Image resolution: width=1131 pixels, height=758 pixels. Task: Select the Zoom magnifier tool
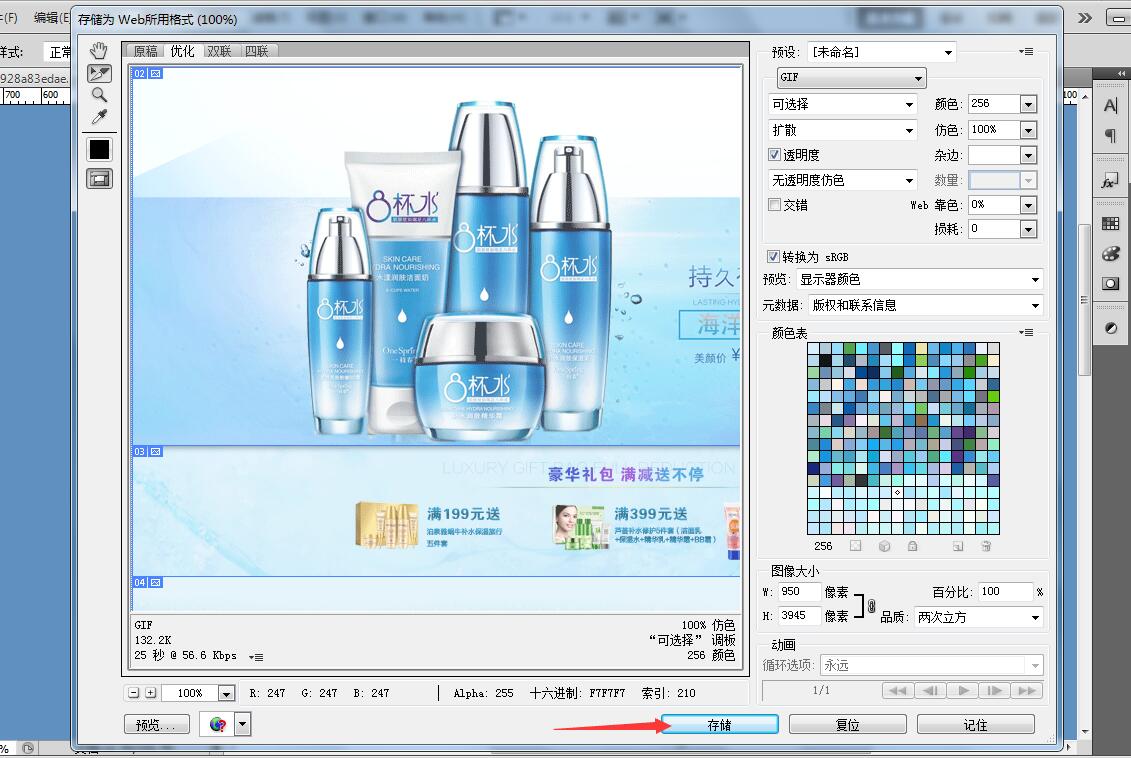pos(99,95)
